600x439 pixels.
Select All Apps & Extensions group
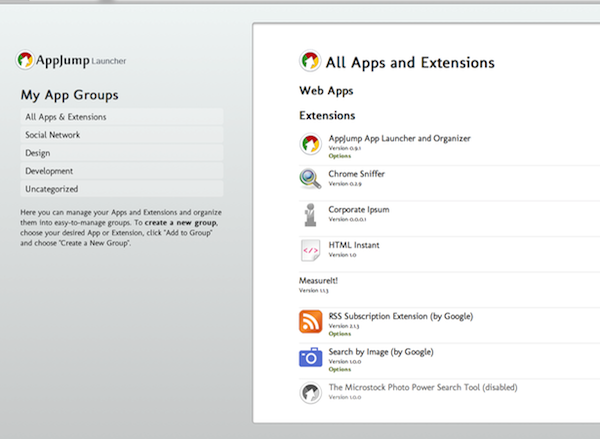coord(66,117)
